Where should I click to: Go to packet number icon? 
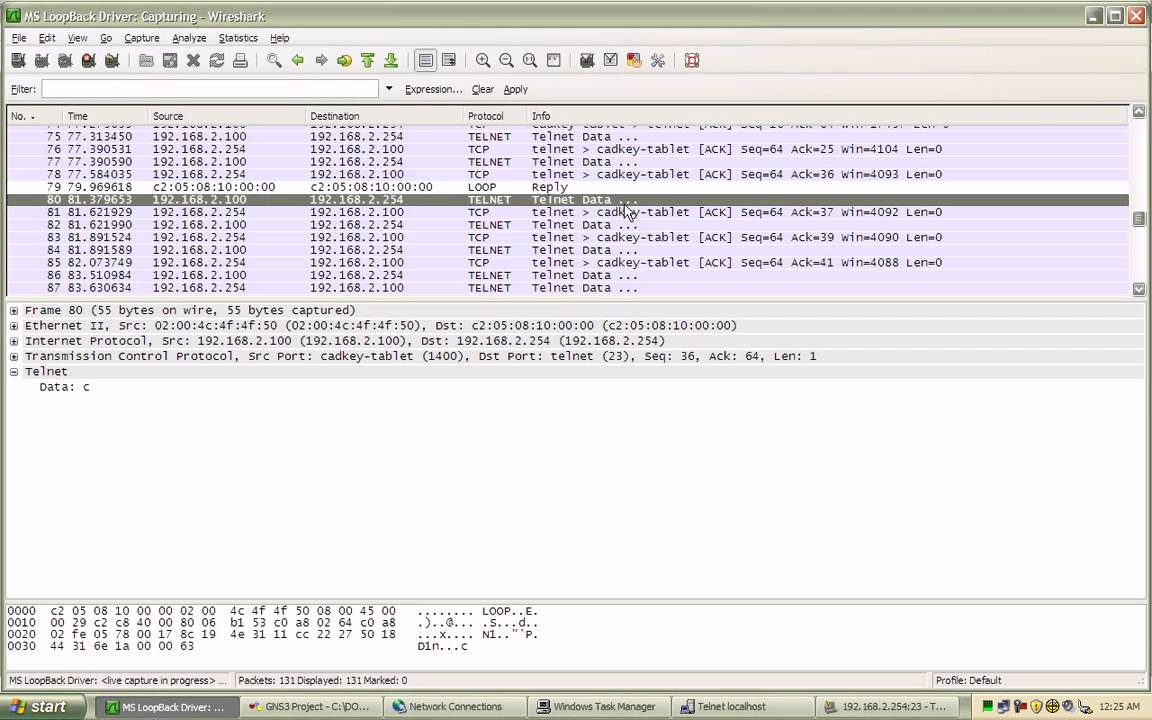344,61
